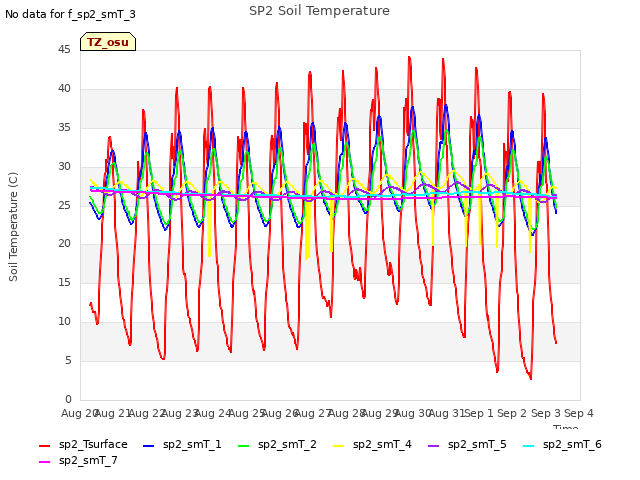Click the Sep 2 x-axis date label
This screenshot has width=640, height=480.
pyautogui.click(x=512, y=413)
